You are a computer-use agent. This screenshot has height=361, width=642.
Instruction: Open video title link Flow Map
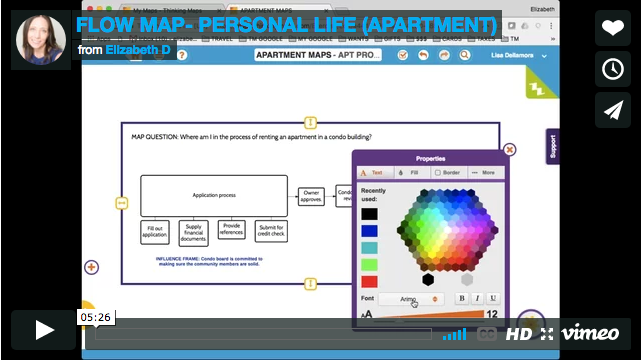pos(287,25)
